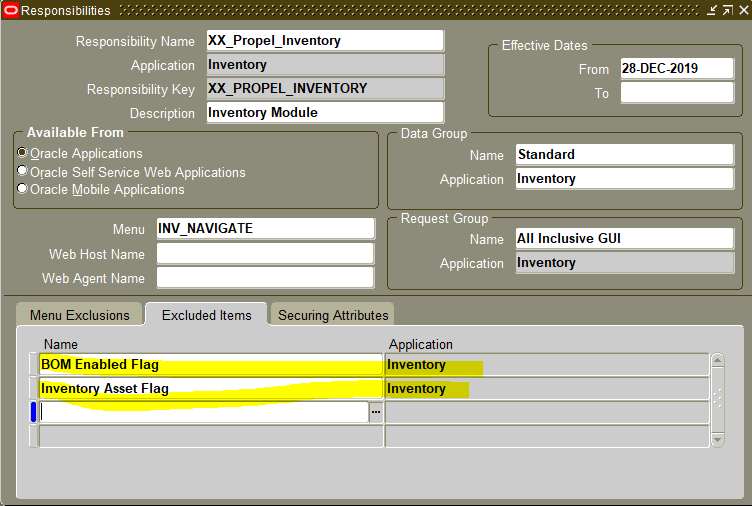Click the Menu field INV_NAVIGATE
This screenshot has height=506, width=752.
pyautogui.click(x=265, y=229)
